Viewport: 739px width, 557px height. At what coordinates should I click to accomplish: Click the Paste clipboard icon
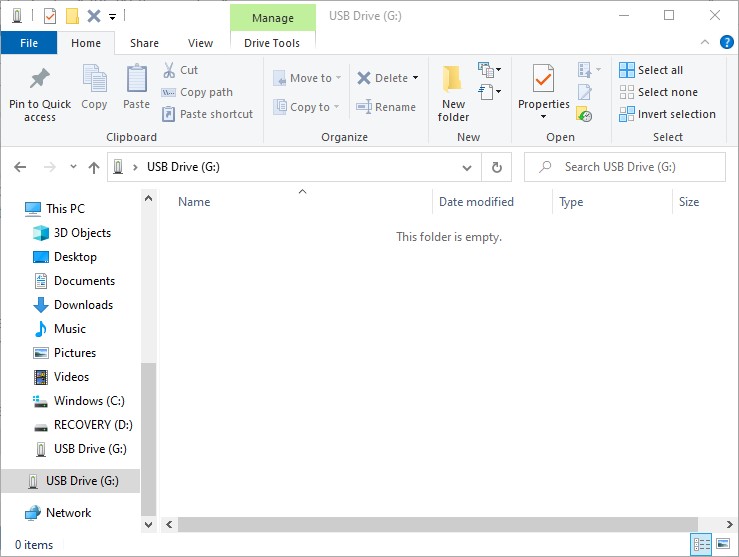pos(137,78)
